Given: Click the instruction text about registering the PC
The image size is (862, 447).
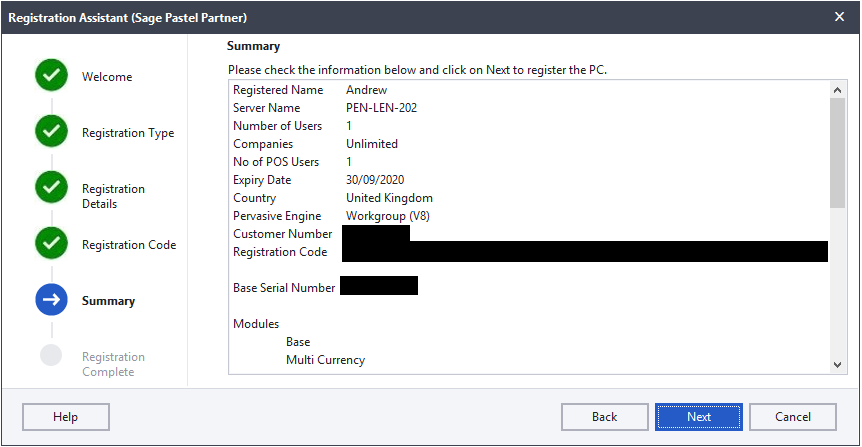Looking at the screenshot, I should (x=418, y=70).
